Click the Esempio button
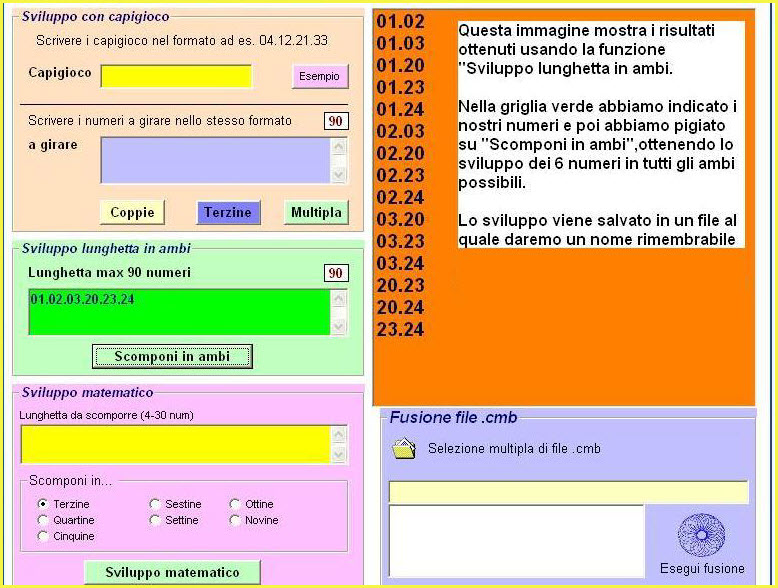 click(x=320, y=76)
